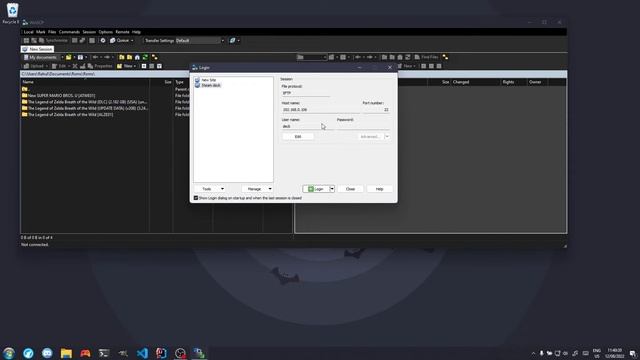Expand the Advanced dropdown arrow
Image resolution: width=640 pixels, height=360 pixels.
(x=387, y=137)
